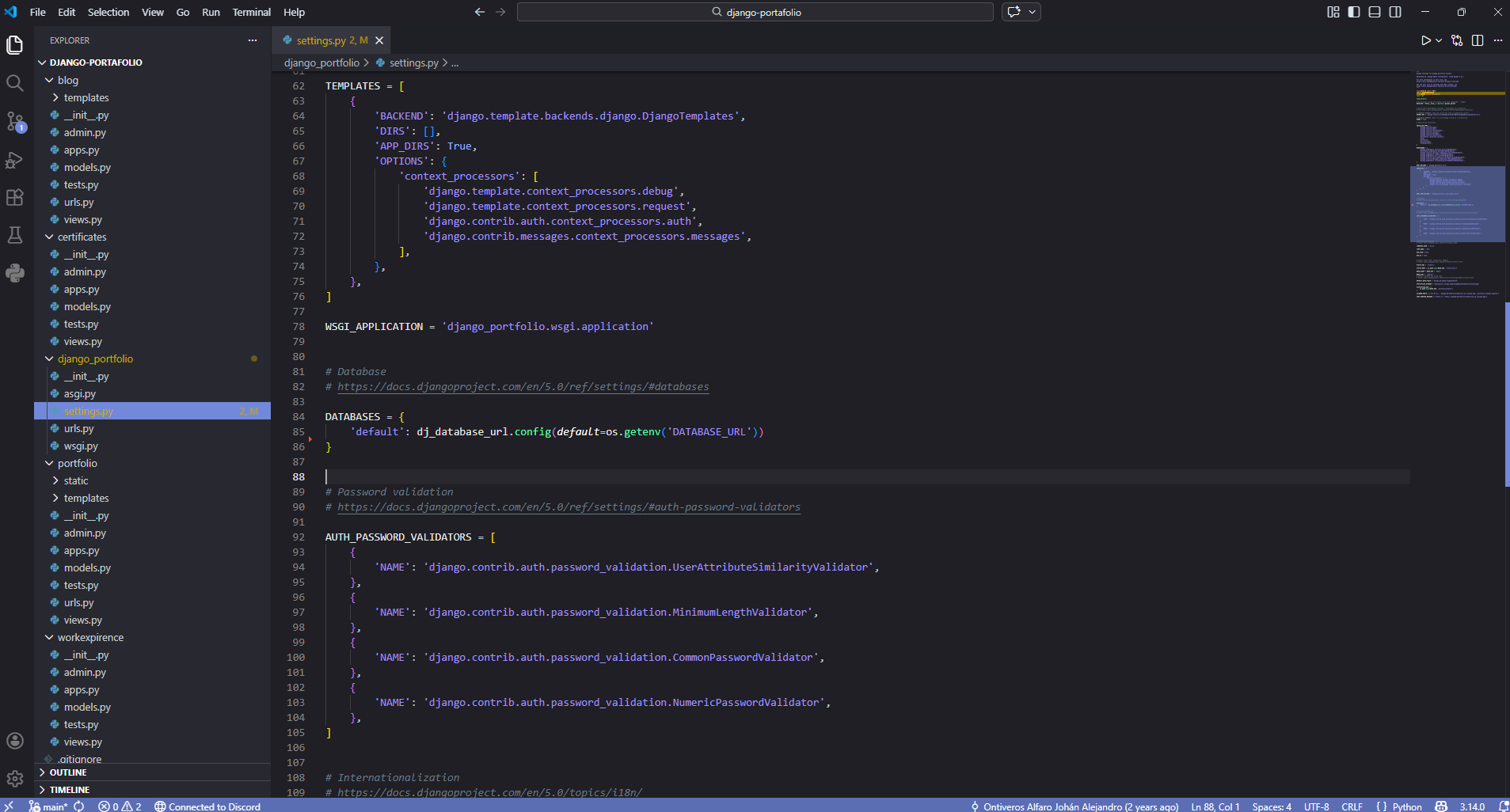Open the Terminal menu
The image size is (1510, 812).
pos(251,12)
